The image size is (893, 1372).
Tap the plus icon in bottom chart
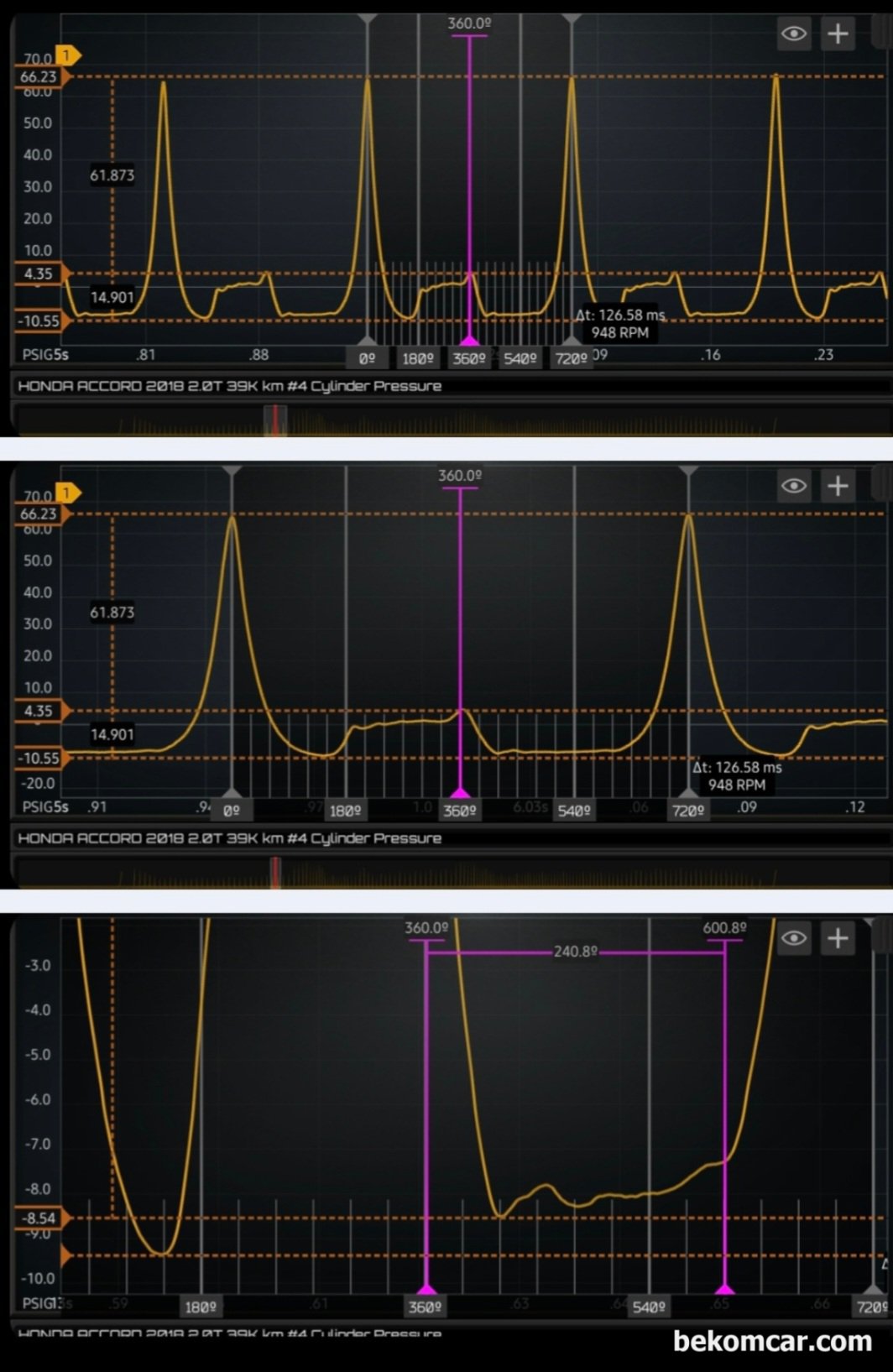pyautogui.click(x=838, y=938)
